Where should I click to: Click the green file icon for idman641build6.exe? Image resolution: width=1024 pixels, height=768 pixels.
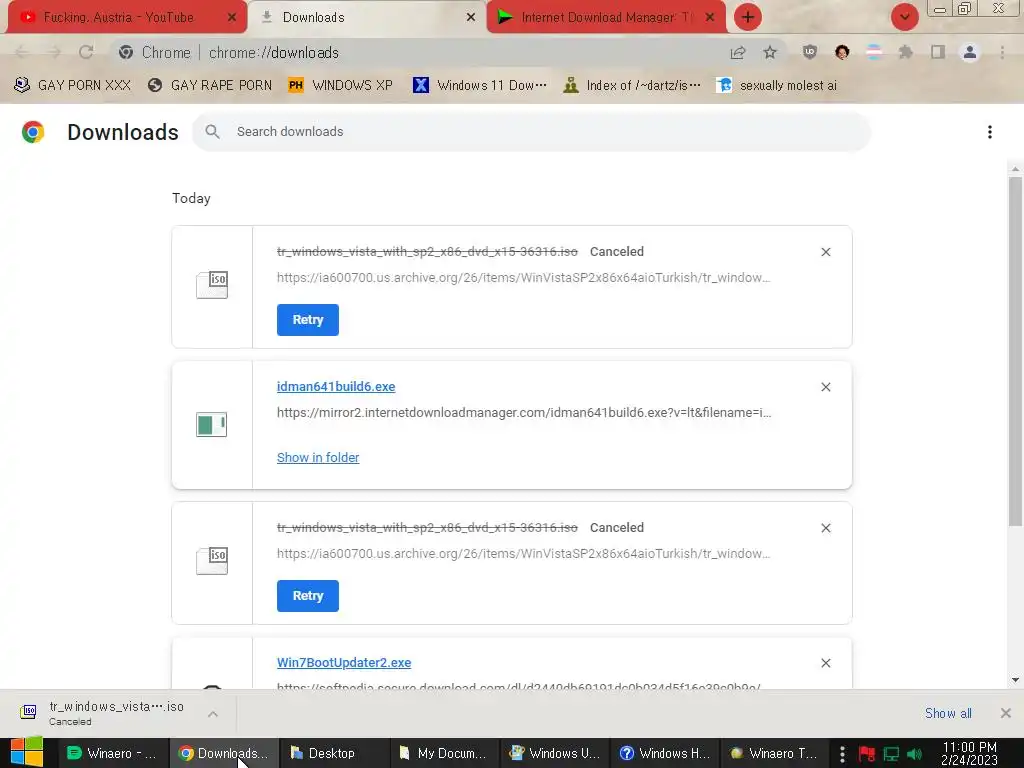pyautogui.click(x=212, y=424)
